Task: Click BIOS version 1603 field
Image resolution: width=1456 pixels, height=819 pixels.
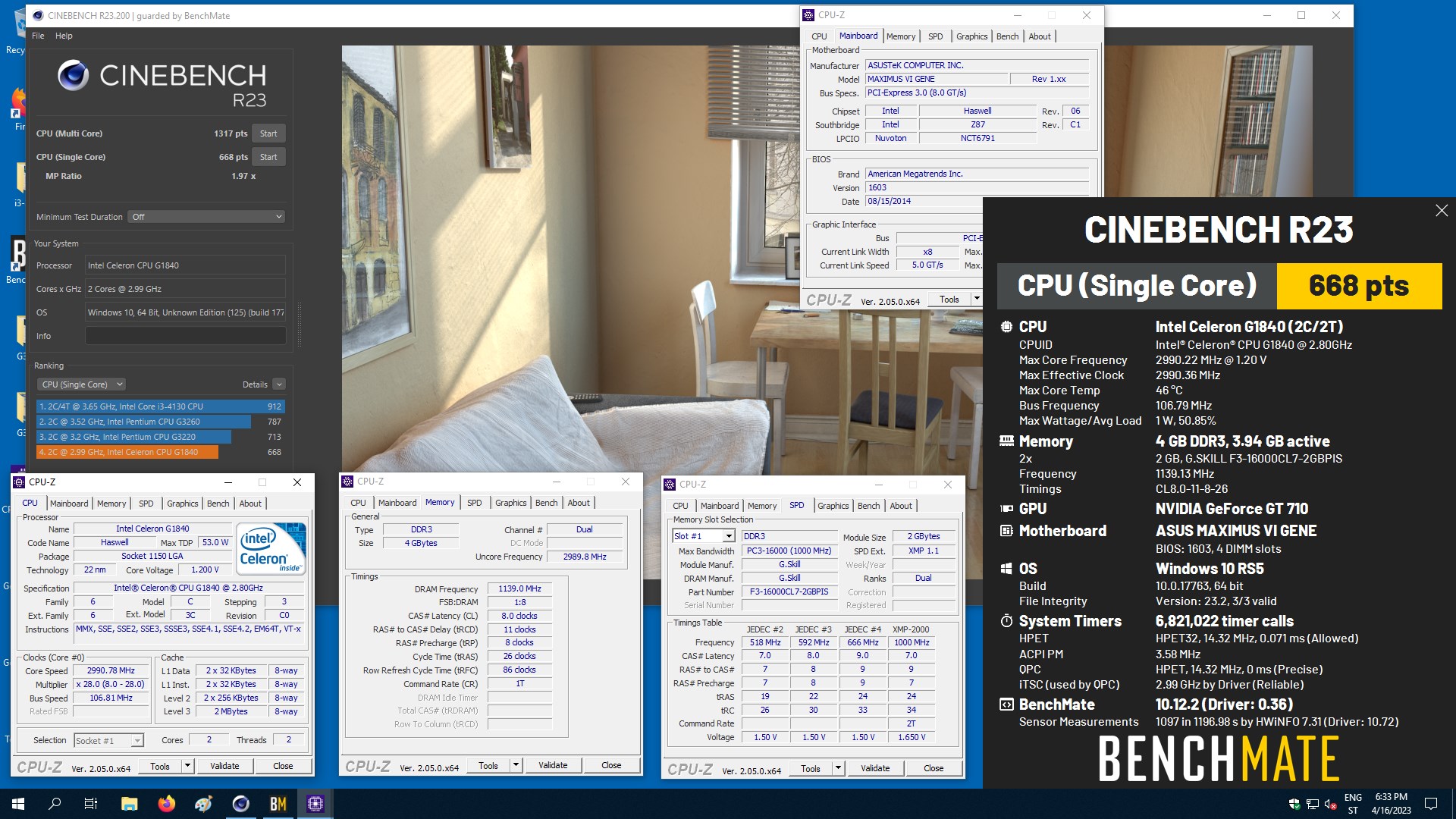Action: tap(977, 187)
